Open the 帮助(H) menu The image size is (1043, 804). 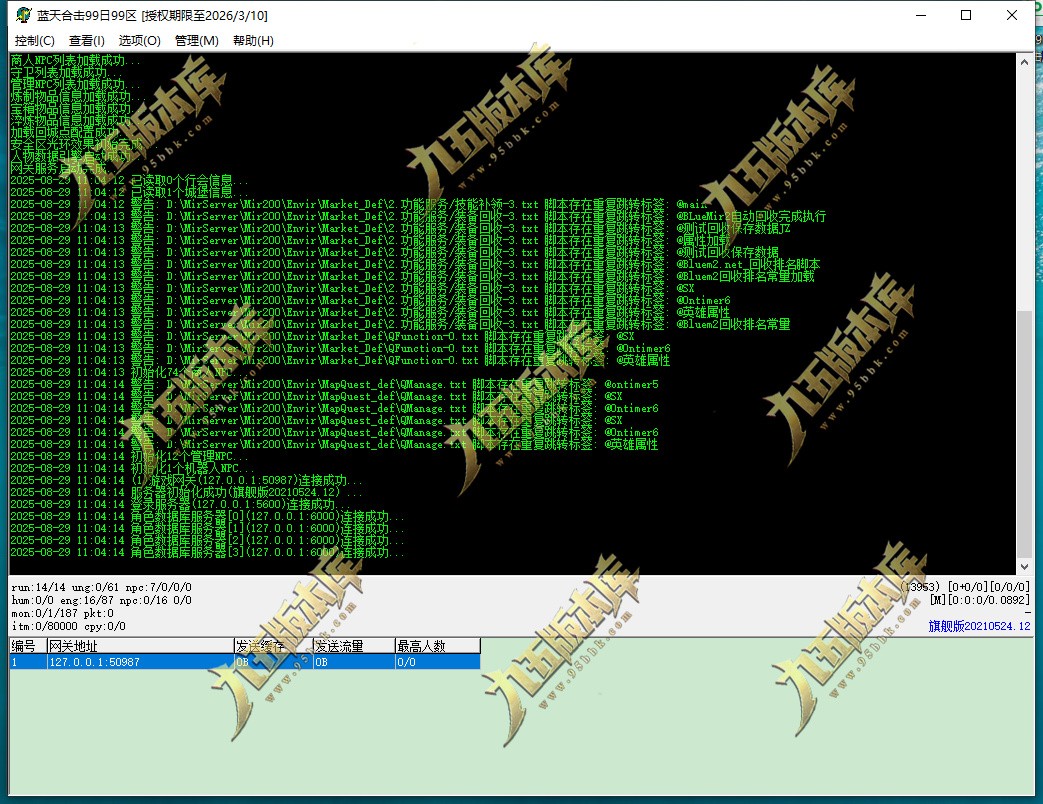tap(253, 41)
